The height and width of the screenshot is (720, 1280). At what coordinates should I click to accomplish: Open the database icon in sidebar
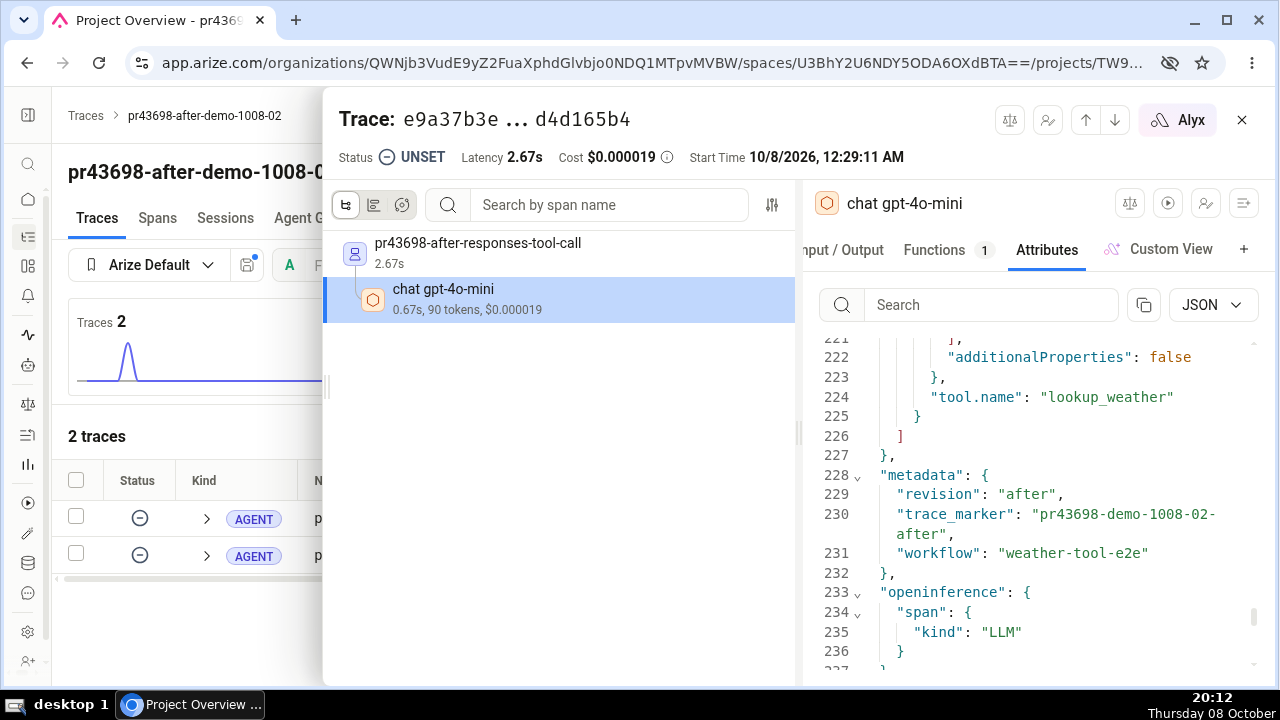pyautogui.click(x=28, y=563)
